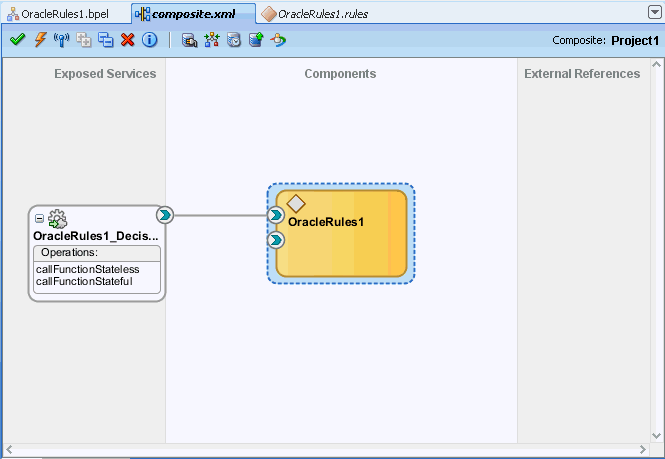Image resolution: width=665 pixels, height=459 pixels.
Task: Select the callFunctionStateless operation
Action: click(x=87, y=269)
